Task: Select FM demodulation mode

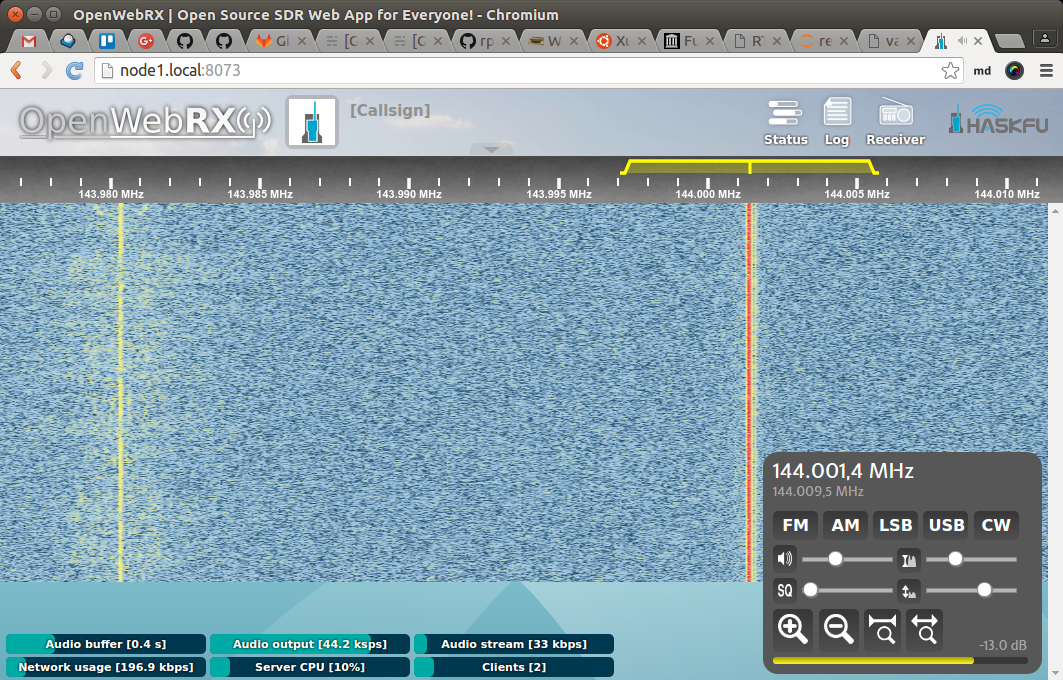Action: [x=795, y=525]
